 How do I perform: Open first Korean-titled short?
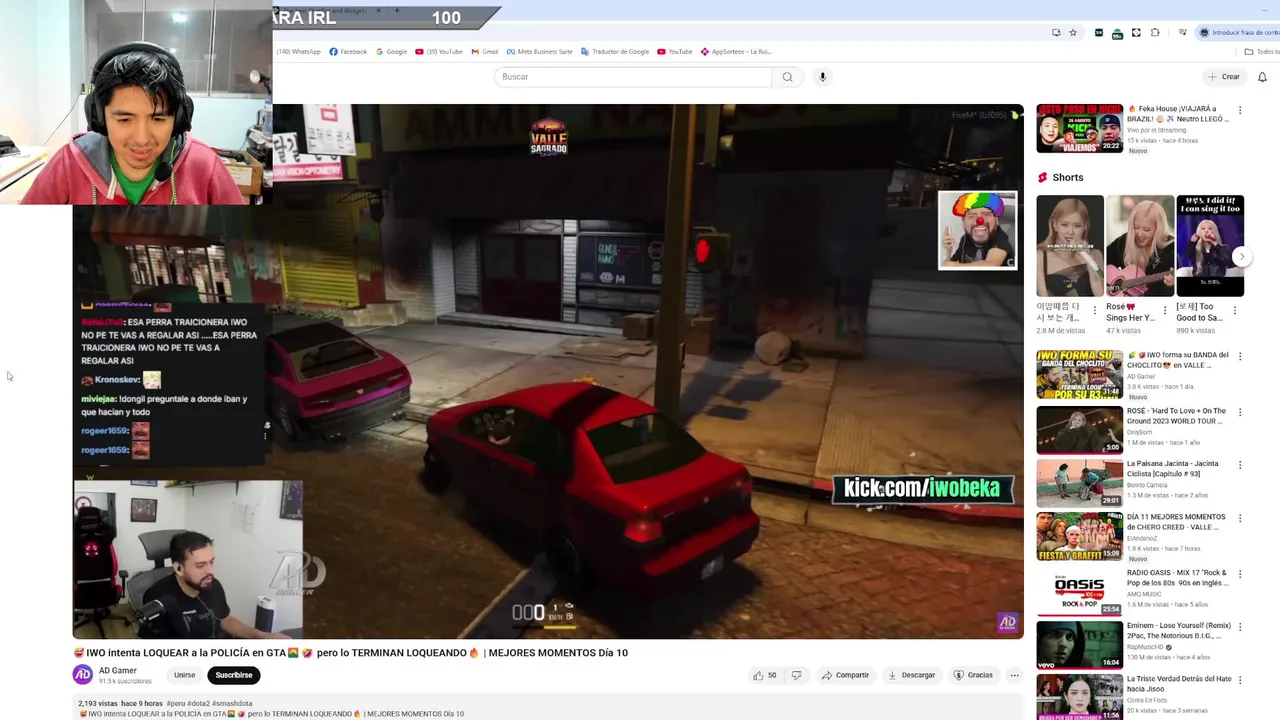click(x=1070, y=246)
